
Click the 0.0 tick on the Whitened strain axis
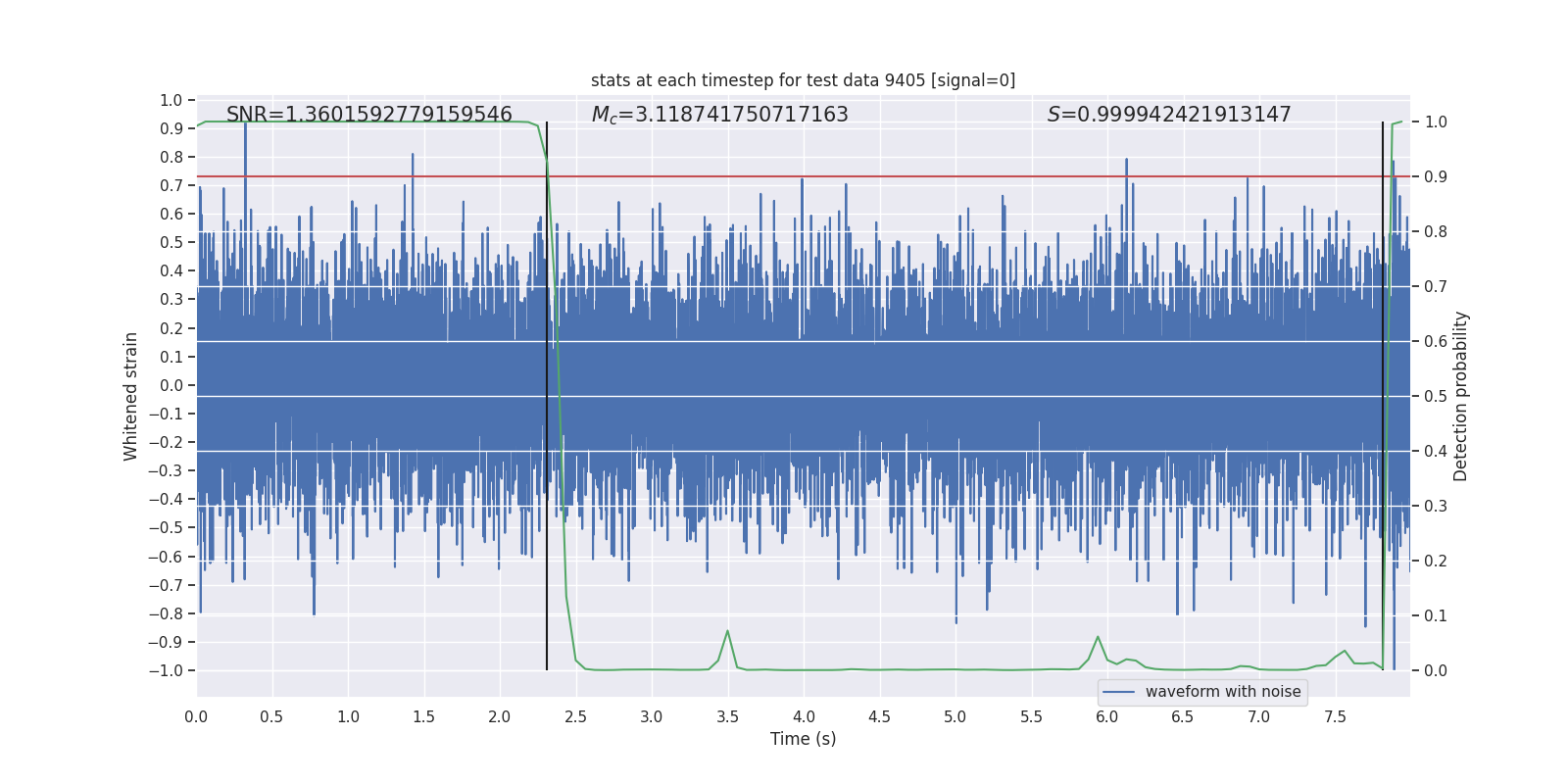click(x=171, y=385)
